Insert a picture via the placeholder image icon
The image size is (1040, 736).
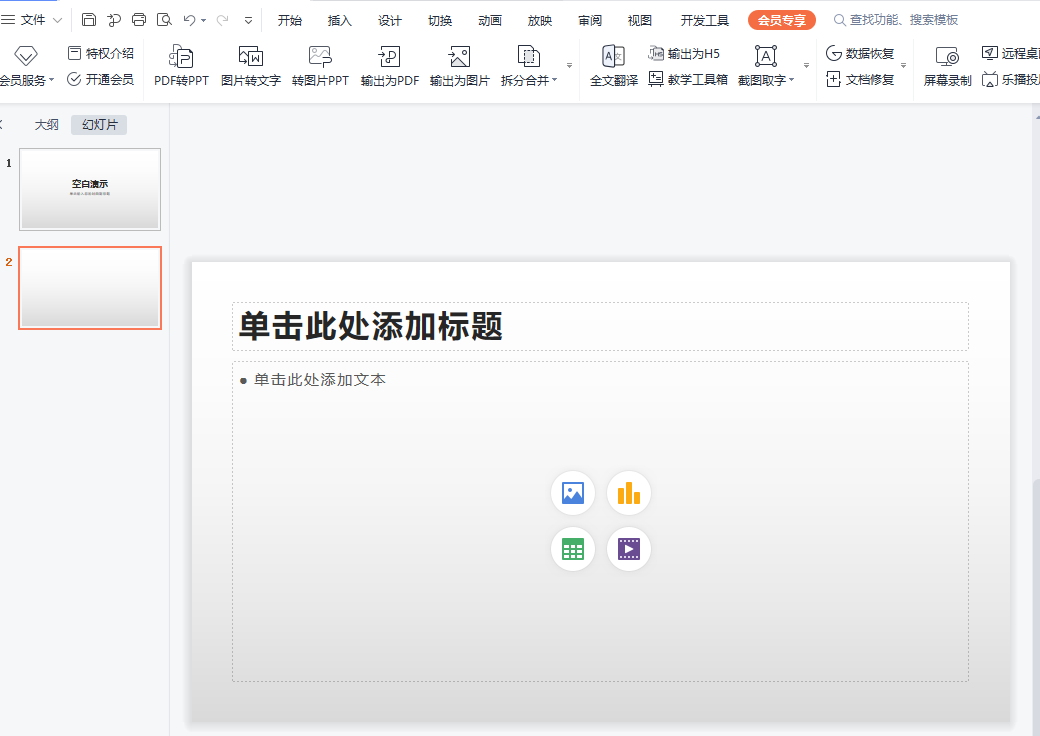[573, 493]
